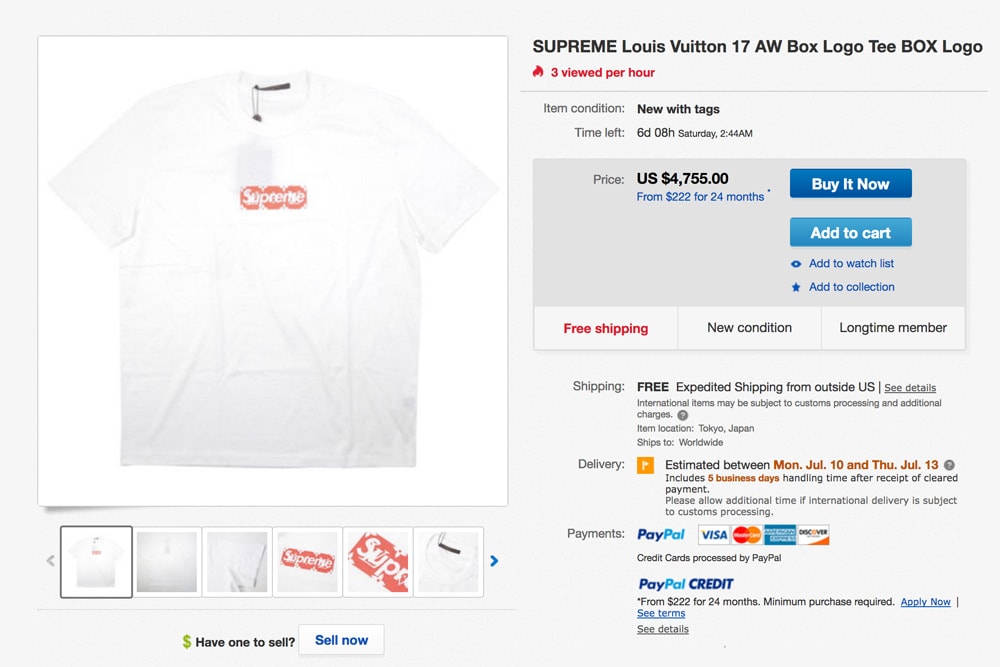Click the eye icon for watch list

point(796,264)
